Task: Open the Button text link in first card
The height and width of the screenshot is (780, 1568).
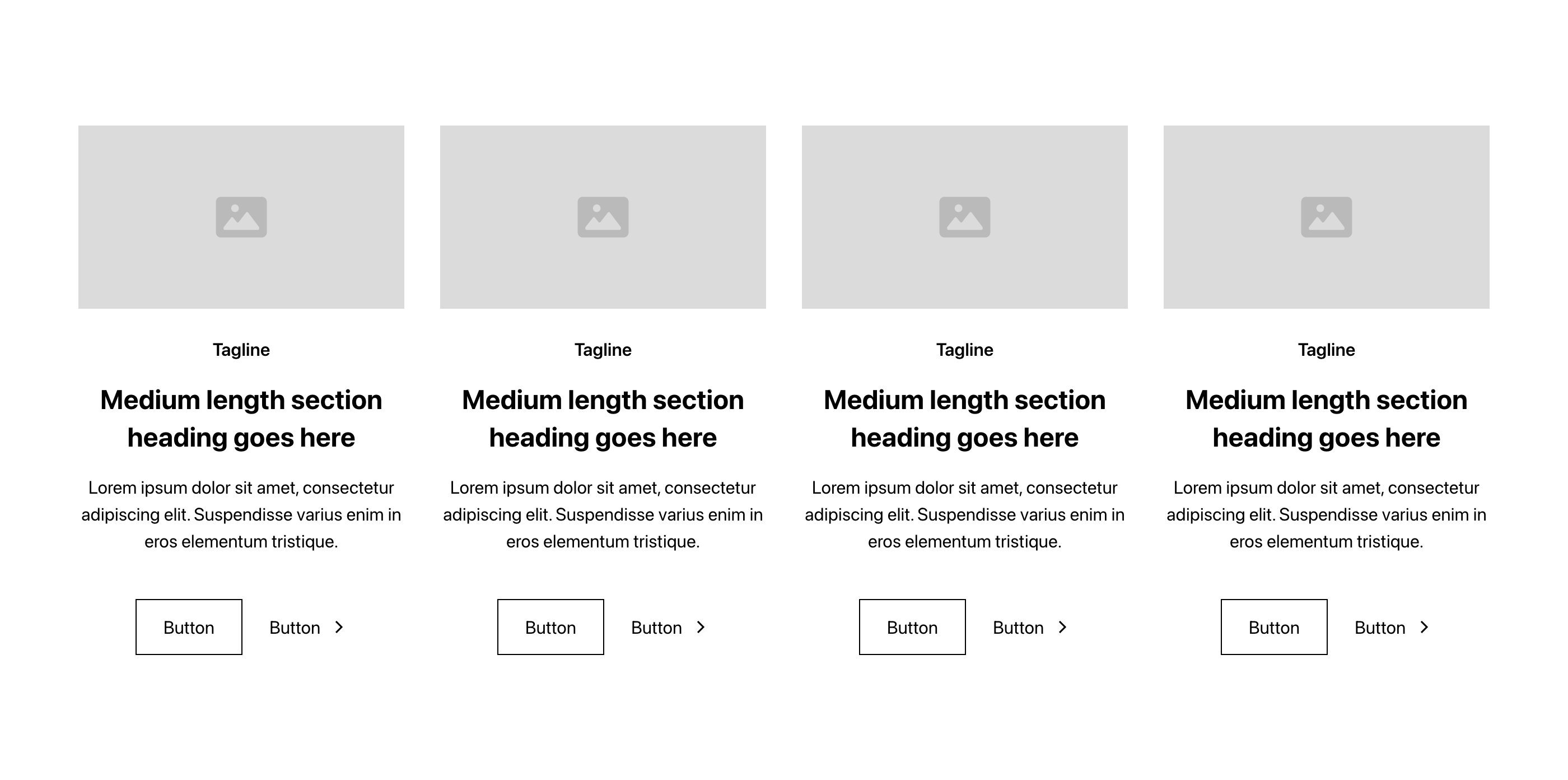Action: click(307, 627)
